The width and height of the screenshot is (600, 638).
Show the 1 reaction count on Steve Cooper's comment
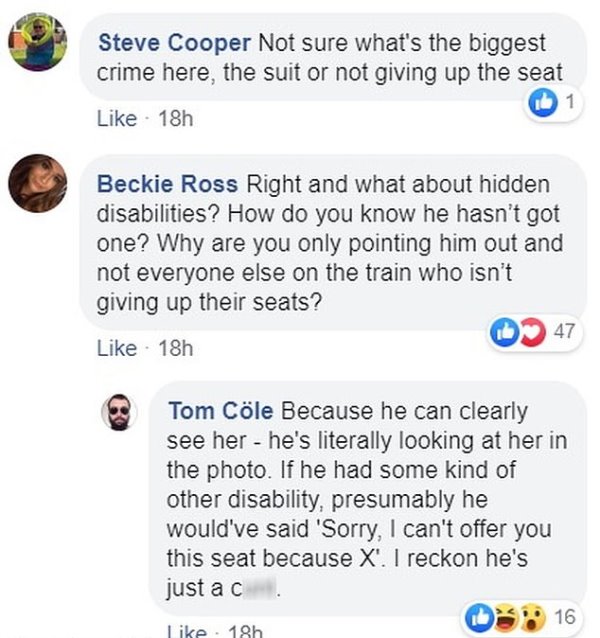click(x=569, y=102)
